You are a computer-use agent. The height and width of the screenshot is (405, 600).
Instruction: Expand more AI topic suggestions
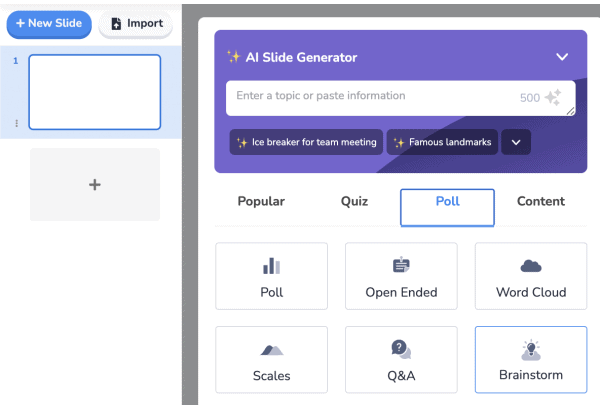(x=516, y=142)
